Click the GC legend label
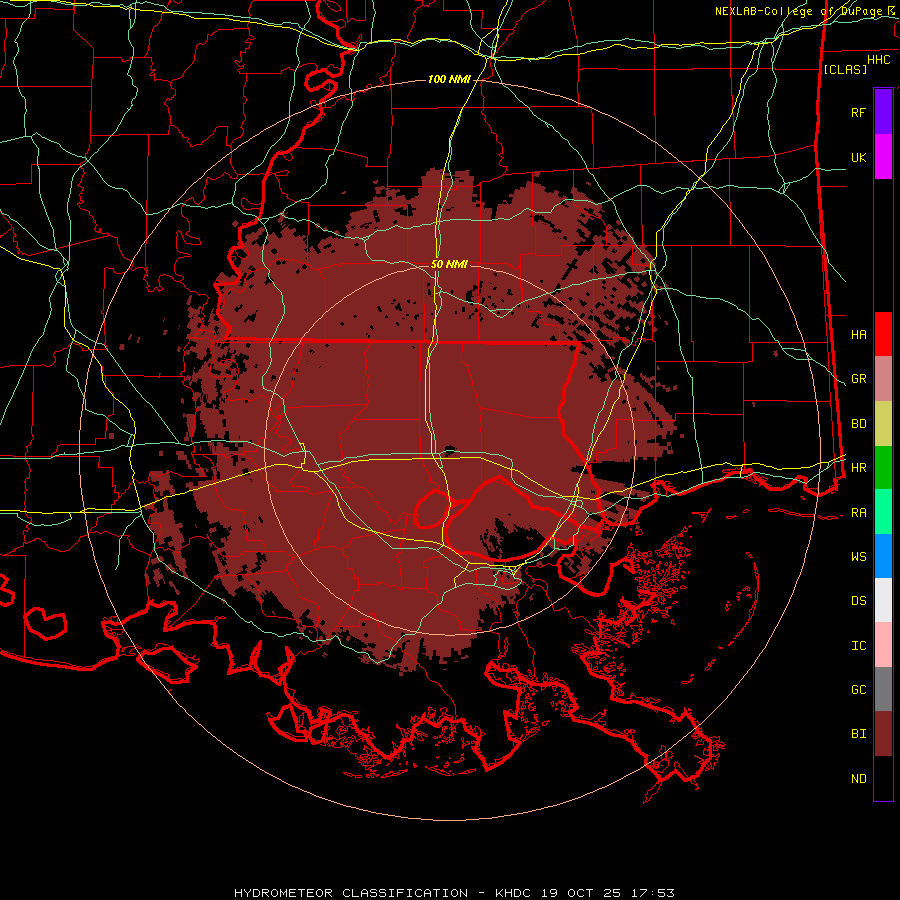The image size is (900, 900). 858,690
